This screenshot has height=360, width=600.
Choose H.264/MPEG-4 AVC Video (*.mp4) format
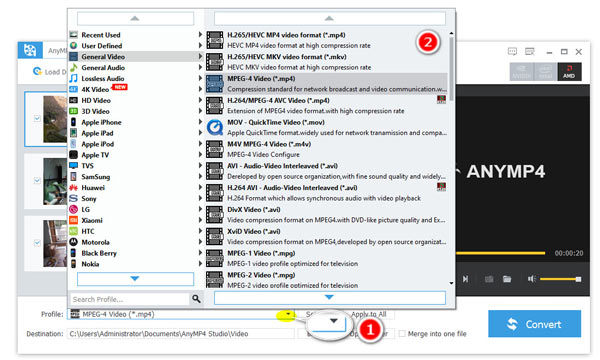click(x=326, y=106)
